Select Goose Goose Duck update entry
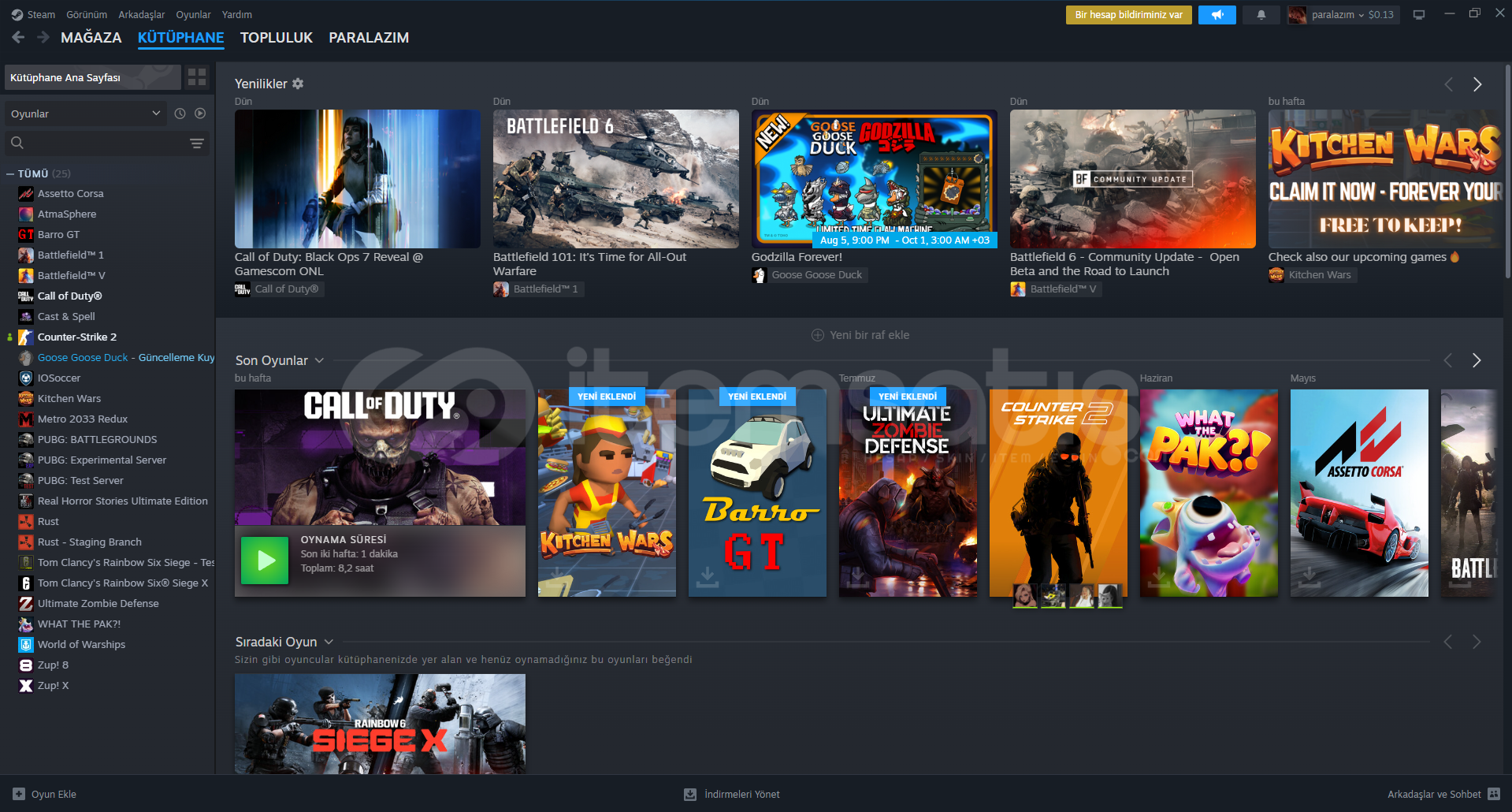The width and height of the screenshot is (1512, 812). point(115,357)
